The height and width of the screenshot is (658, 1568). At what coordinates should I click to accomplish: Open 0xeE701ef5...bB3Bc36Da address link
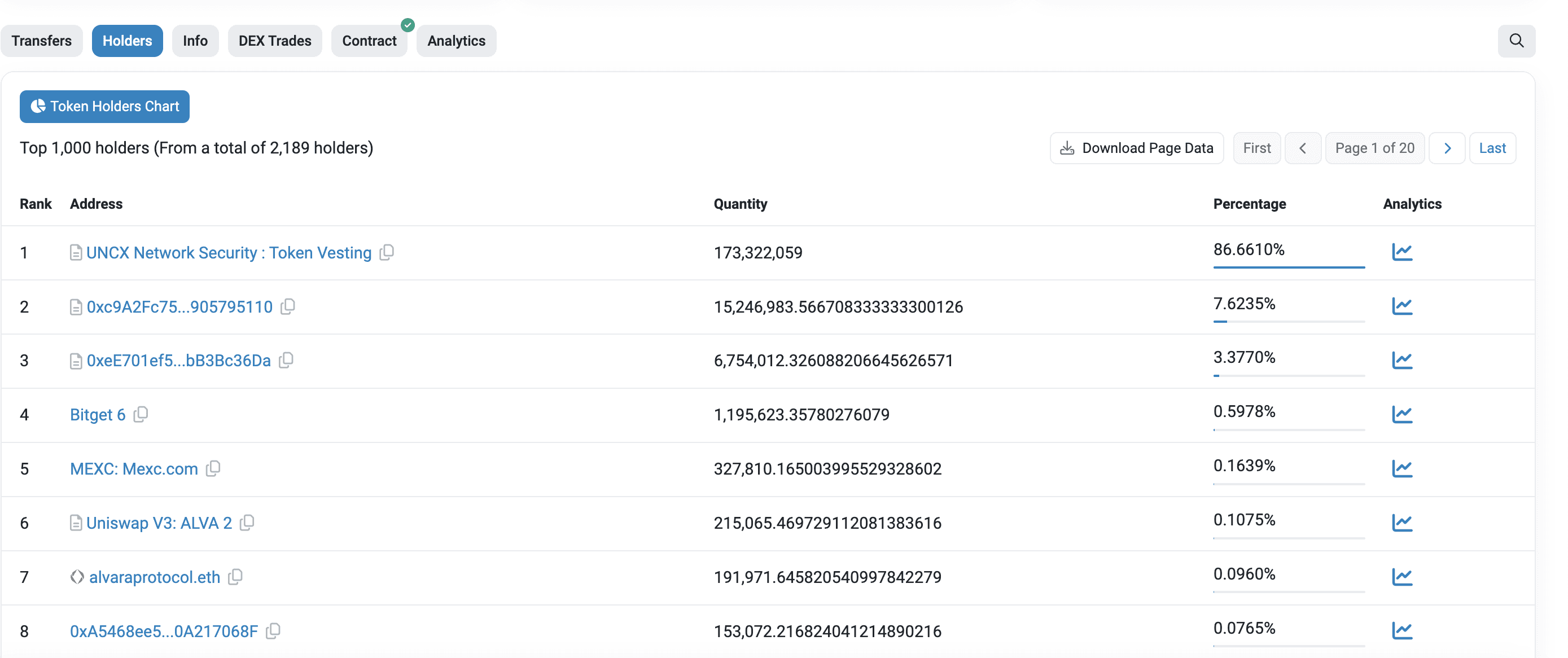click(178, 361)
